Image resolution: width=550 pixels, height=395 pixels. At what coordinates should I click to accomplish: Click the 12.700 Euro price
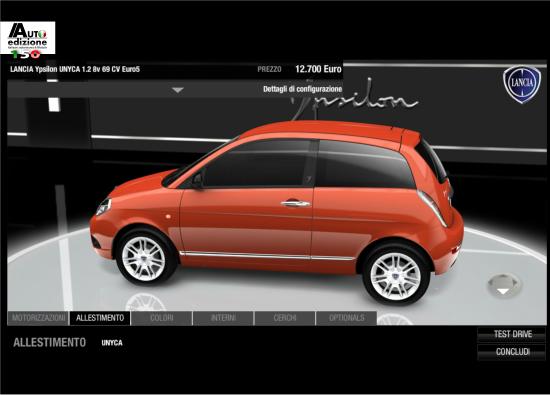(x=318, y=69)
